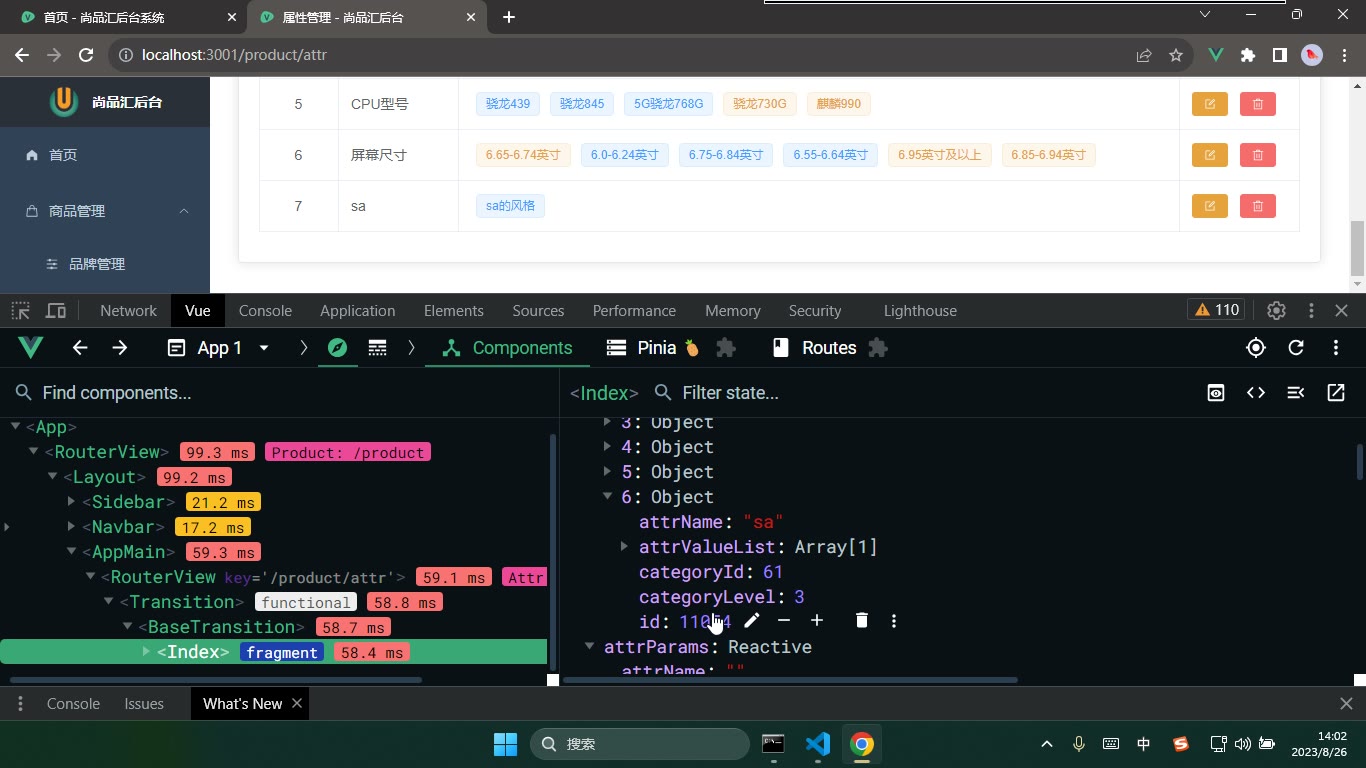
Task: Click the minus icon beside the id value
Action: 784,621
